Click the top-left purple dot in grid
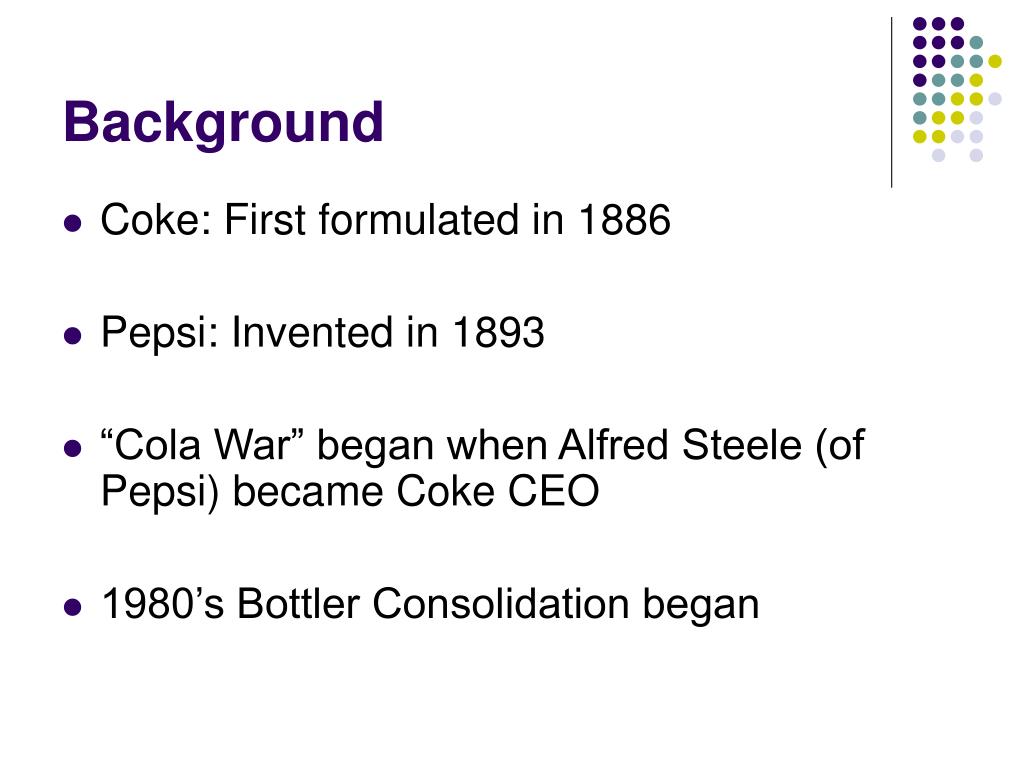Screen dimensions: 1024x768 click(x=920, y=24)
